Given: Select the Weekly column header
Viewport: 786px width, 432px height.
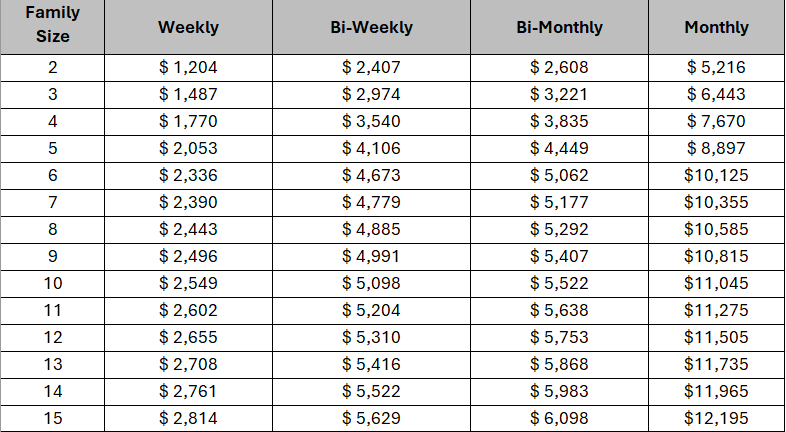Looking at the screenshot, I should point(188,27).
